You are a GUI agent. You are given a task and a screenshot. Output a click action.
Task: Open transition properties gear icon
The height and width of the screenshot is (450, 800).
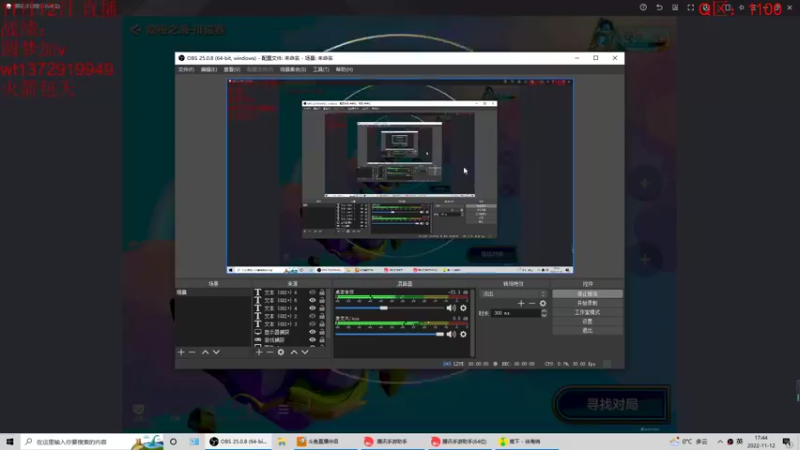[543, 303]
